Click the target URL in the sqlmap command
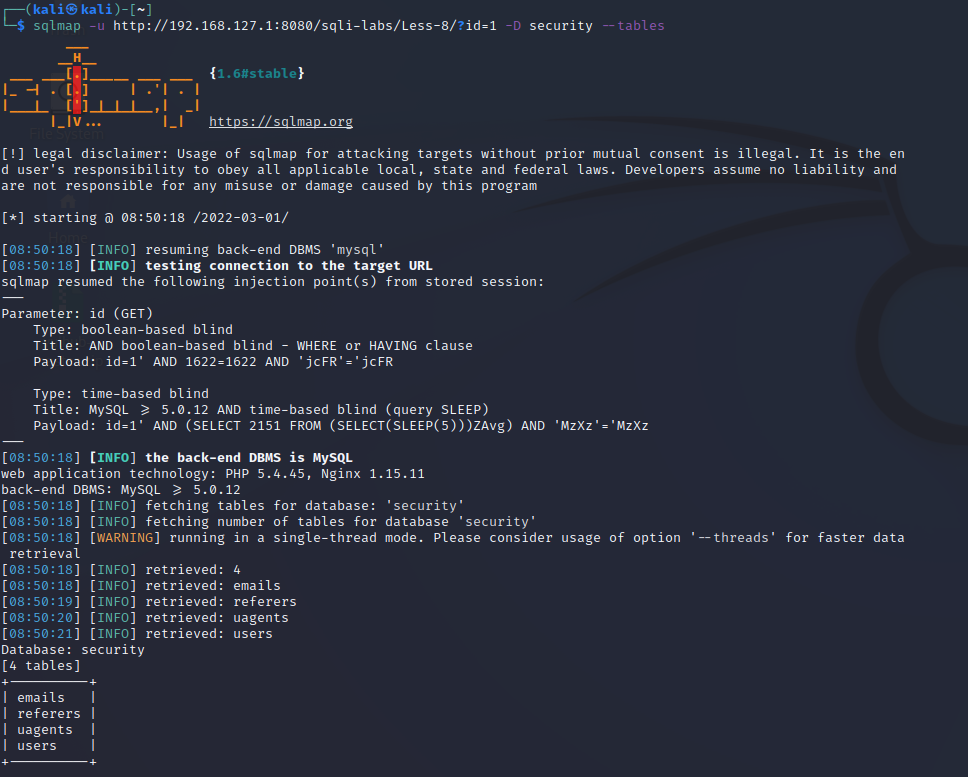Screen dimensions: 968x777 304,26
